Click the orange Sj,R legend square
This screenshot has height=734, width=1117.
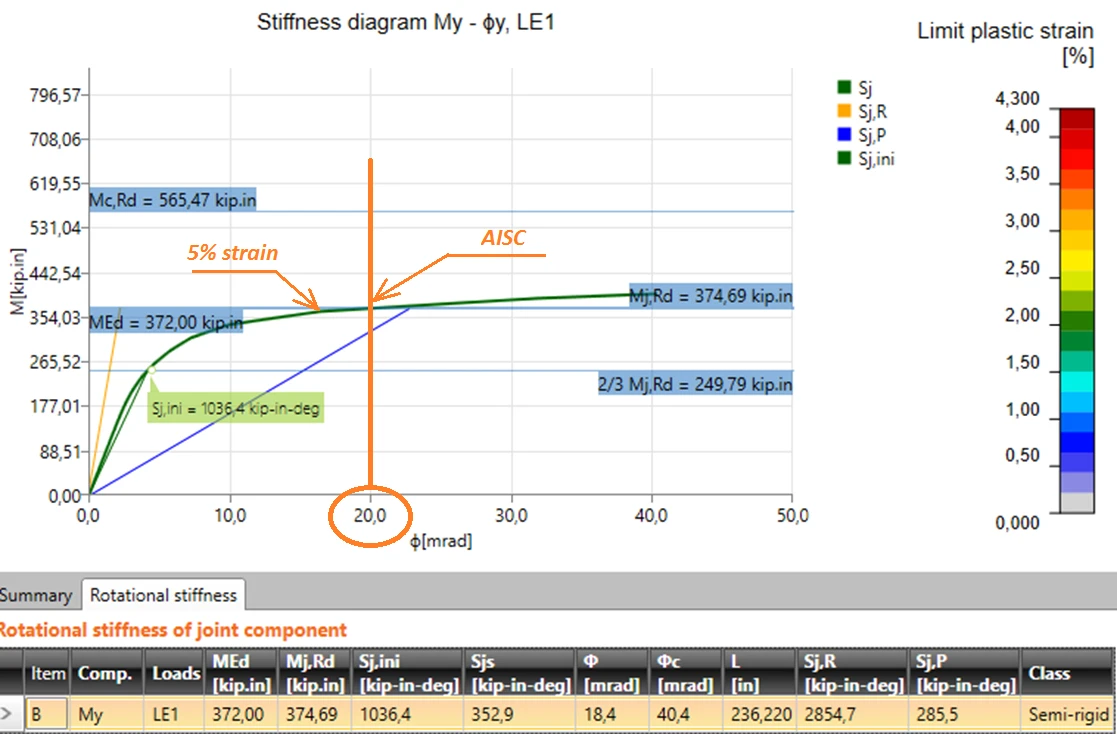pyautogui.click(x=844, y=110)
